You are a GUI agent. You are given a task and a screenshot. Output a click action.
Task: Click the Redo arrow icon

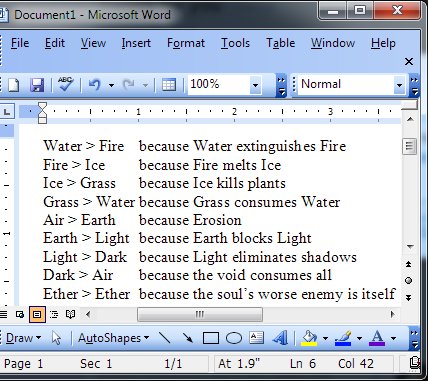[x=129, y=85]
